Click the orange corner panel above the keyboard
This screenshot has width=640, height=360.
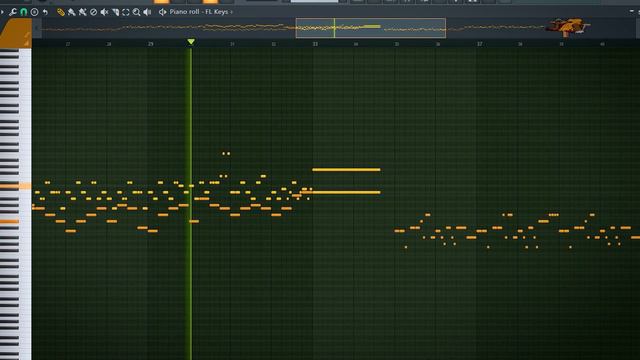click(x=16, y=33)
